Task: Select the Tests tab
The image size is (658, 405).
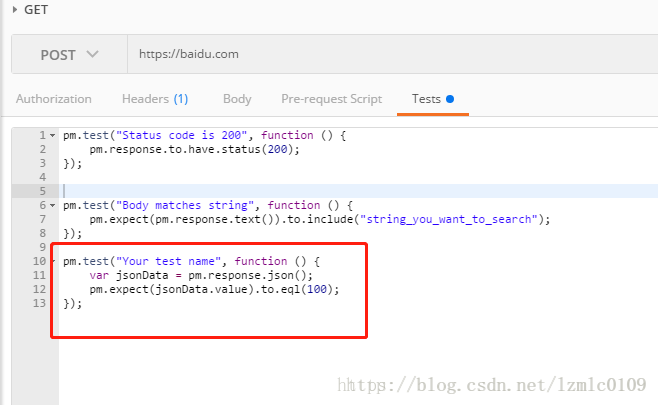Action: (433, 99)
